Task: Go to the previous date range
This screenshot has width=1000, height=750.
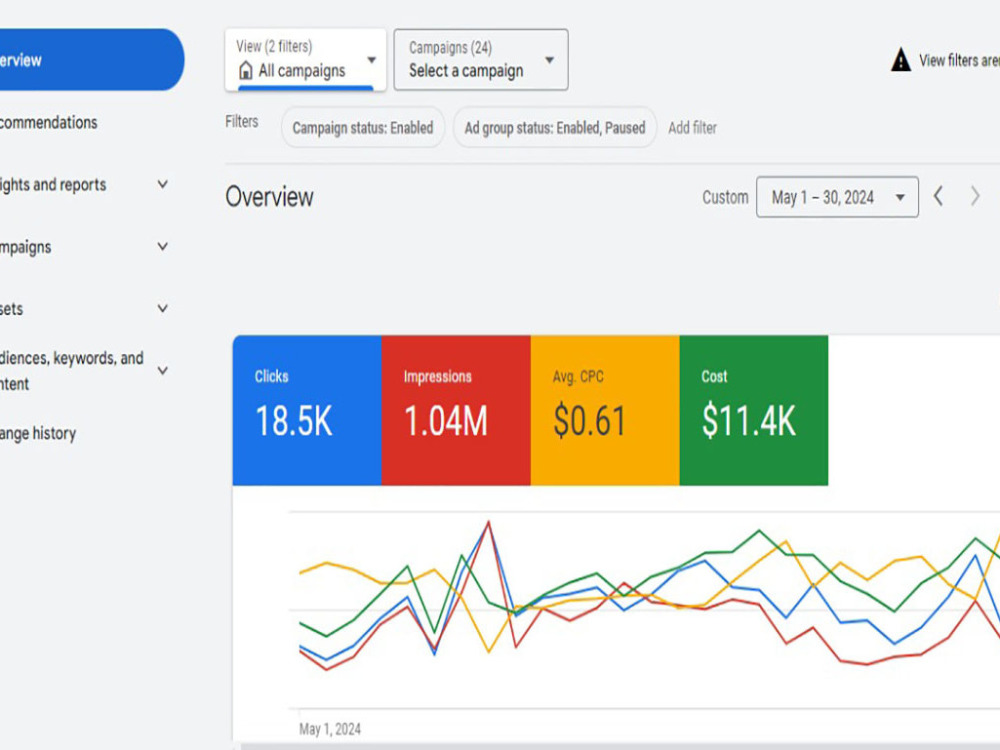Action: click(x=938, y=196)
